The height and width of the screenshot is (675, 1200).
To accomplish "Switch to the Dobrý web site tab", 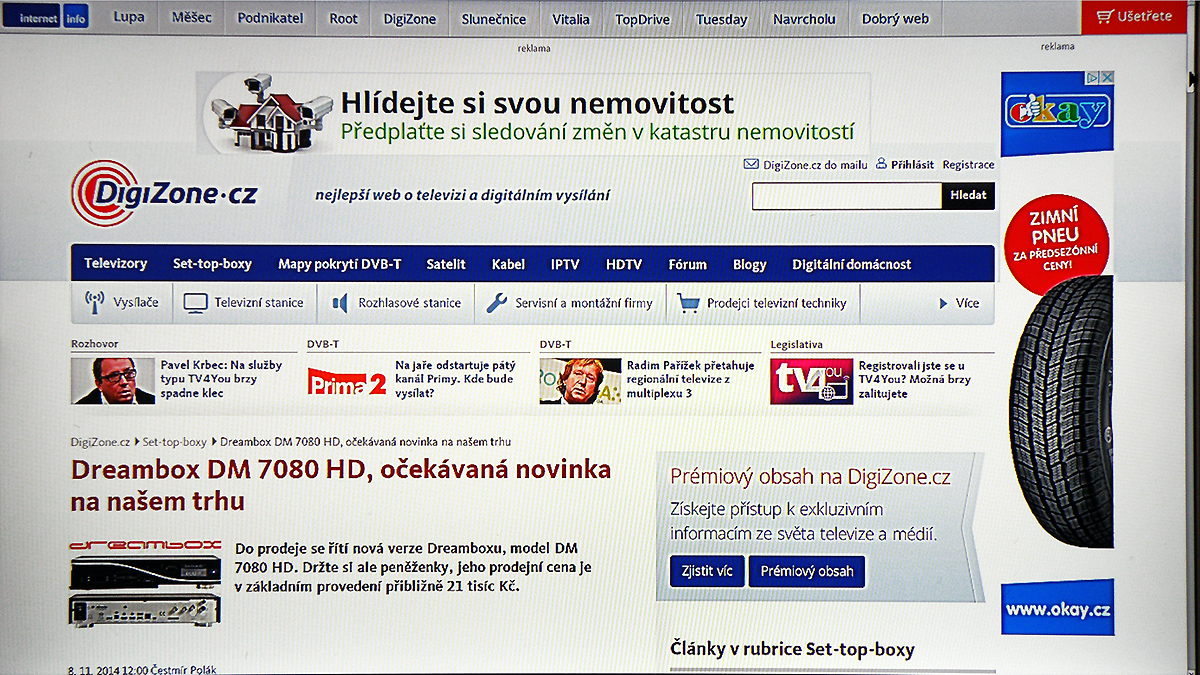I will 895,18.
